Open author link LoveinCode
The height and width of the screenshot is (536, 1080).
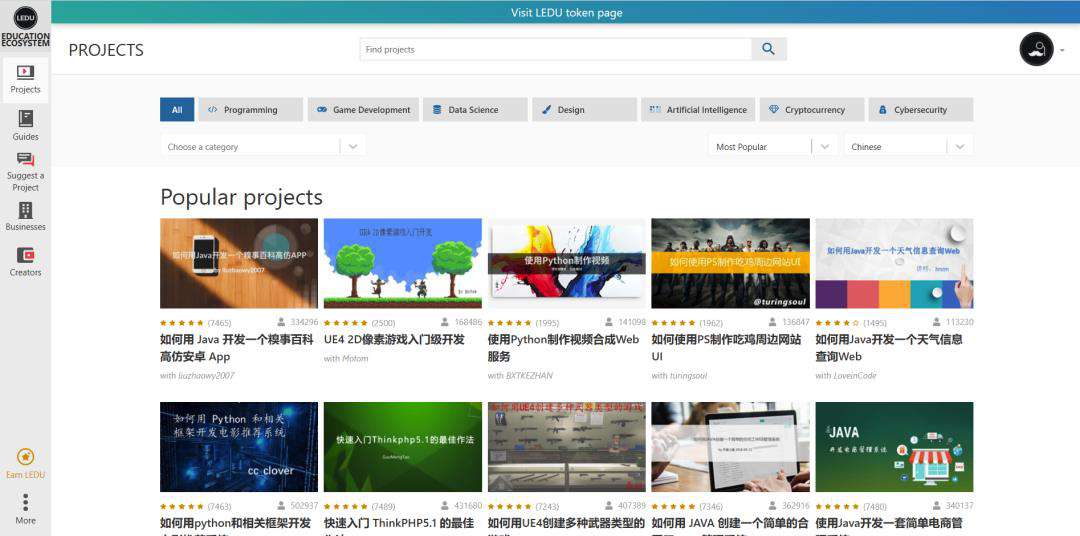click(x=854, y=376)
